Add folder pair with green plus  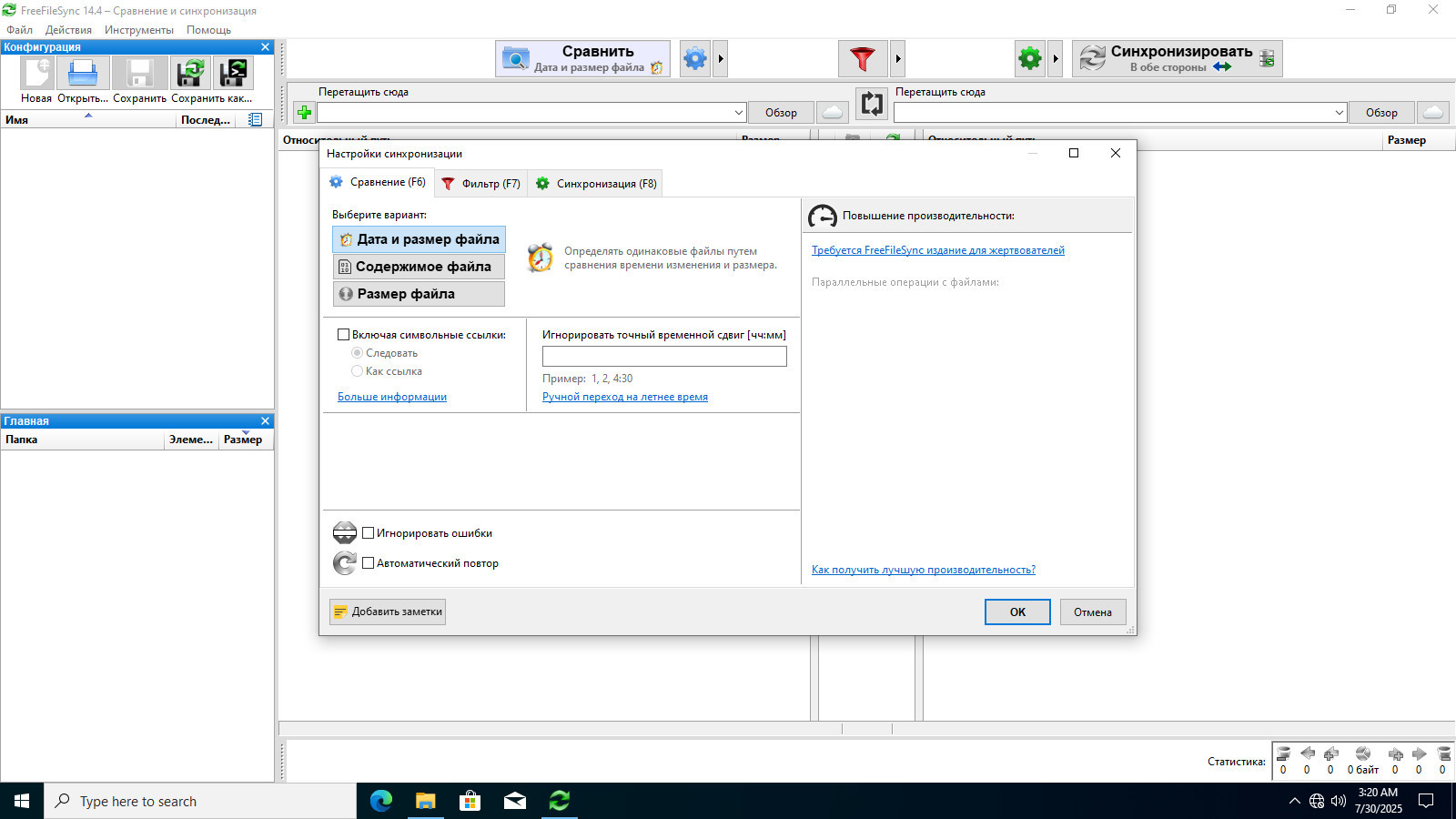(x=304, y=112)
